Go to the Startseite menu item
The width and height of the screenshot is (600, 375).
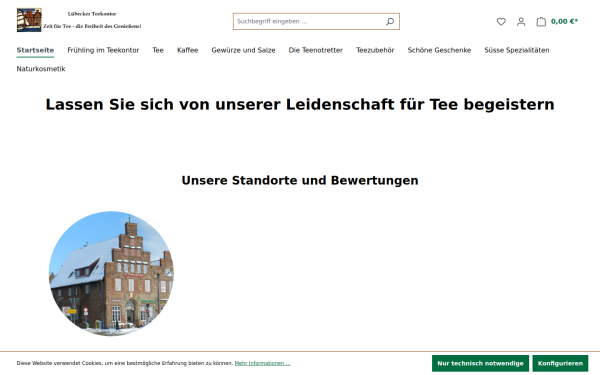pos(35,50)
